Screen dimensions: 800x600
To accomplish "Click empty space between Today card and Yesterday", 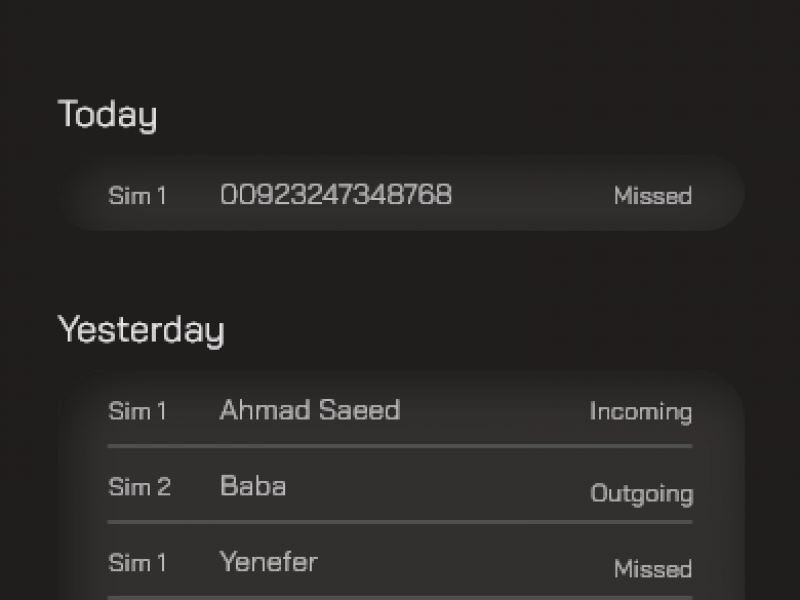I will coord(400,270).
